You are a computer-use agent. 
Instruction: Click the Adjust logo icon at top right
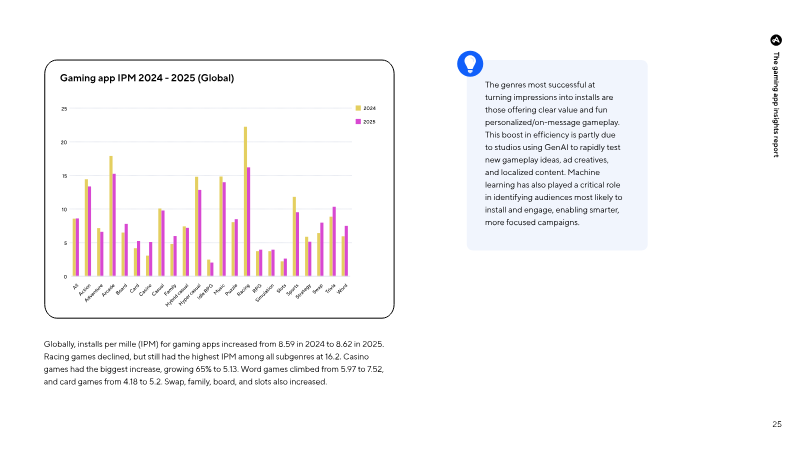click(x=776, y=40)
